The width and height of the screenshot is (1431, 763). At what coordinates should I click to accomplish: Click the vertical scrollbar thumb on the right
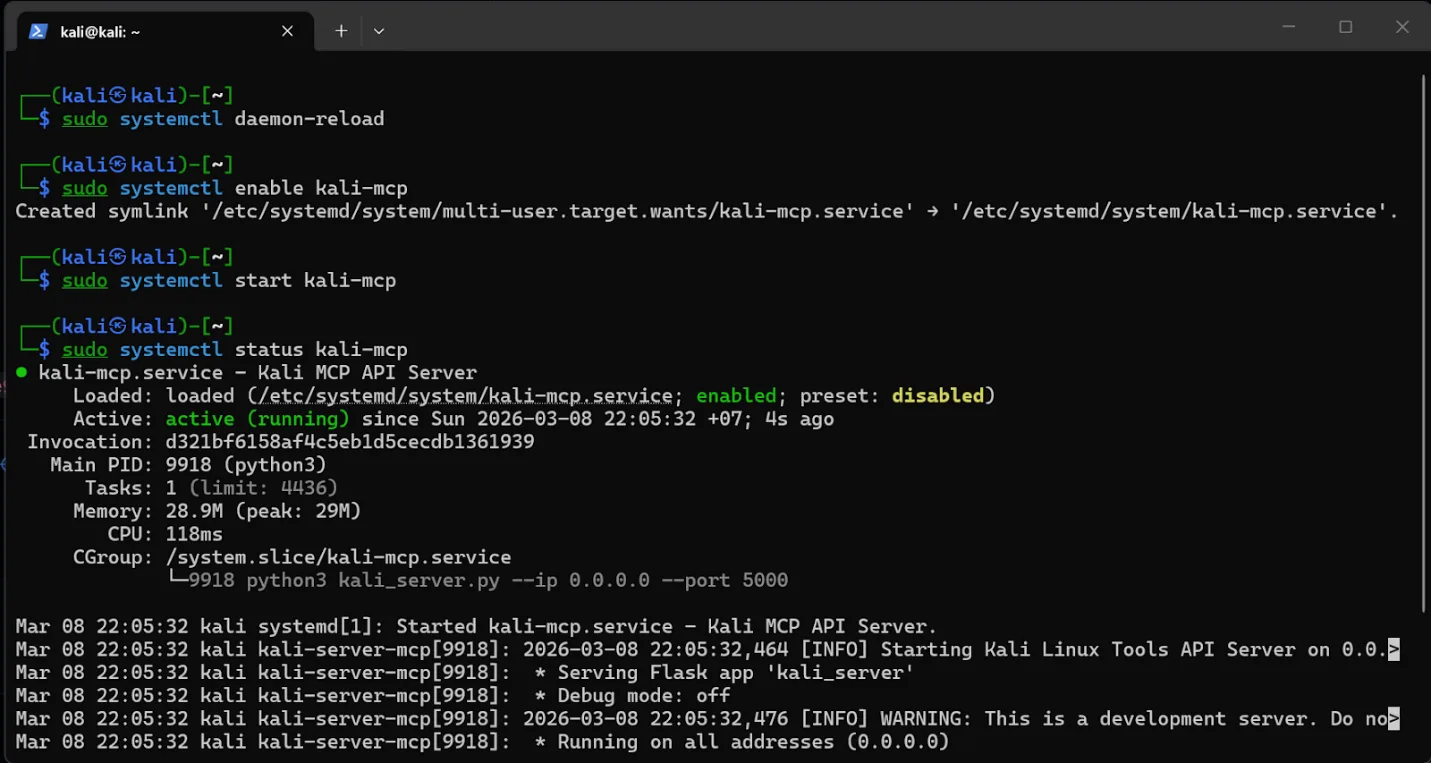click(1423, 340)
